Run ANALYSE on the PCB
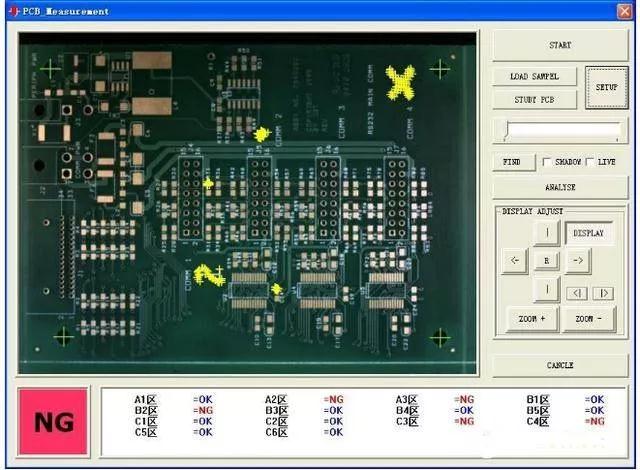 (560, 187)
